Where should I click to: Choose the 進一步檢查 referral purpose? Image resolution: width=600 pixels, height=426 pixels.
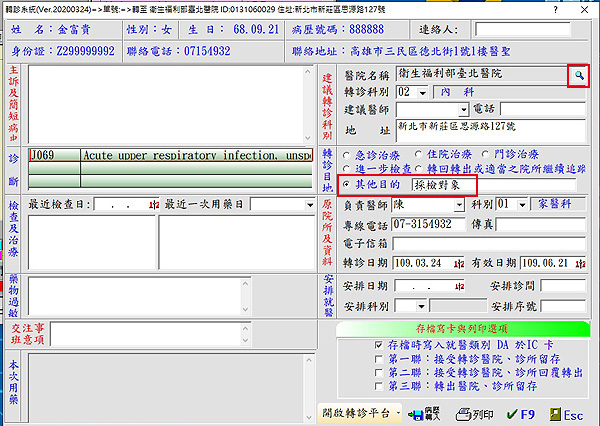[347, 169]
